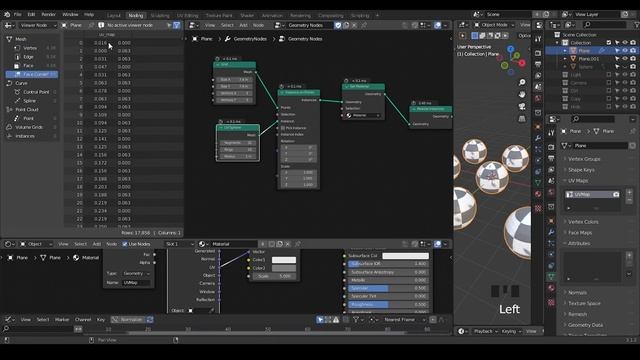Image resolution: width=640 pixels, height=360 pixels.
Task: Open Type Geometry dropdown on node
Action: [136, 273]
